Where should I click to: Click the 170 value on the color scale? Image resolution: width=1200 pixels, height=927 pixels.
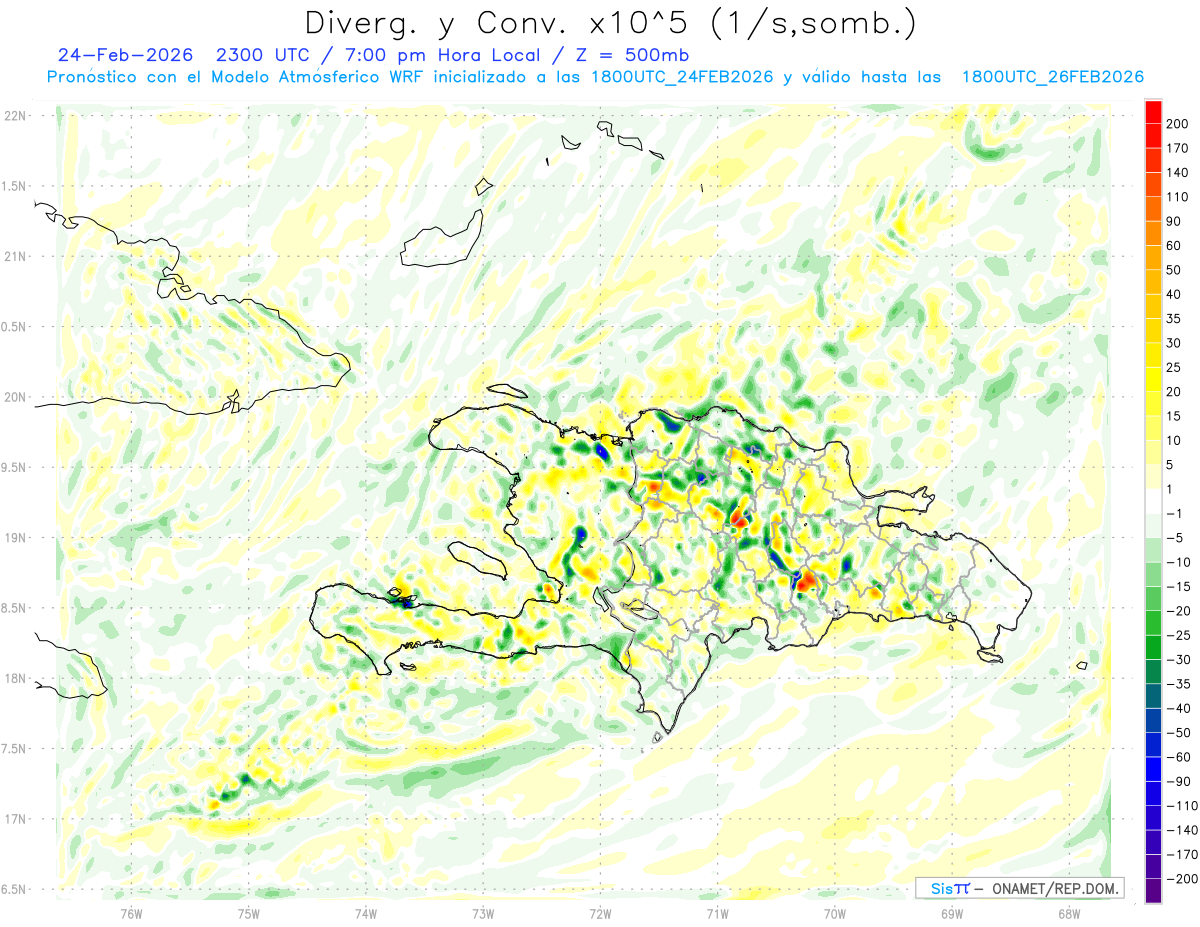tap(1179, 148)
